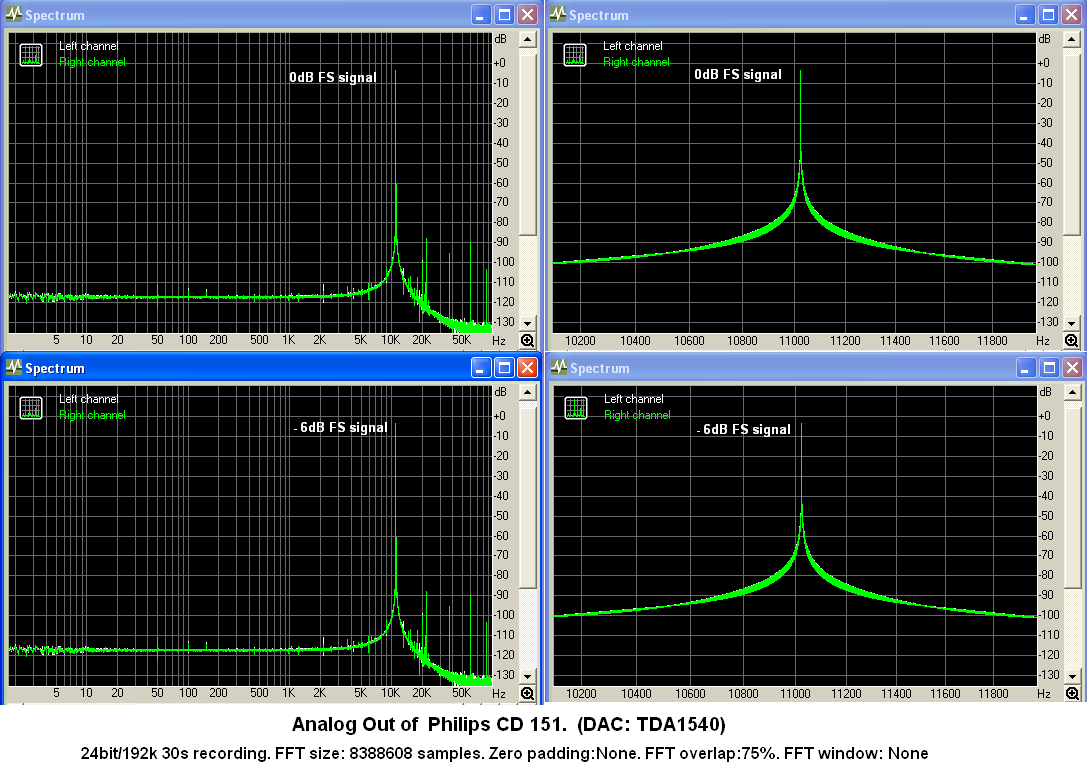Maximize the top-right 0dB zoomed Spectrum window
This screenshot has width=1087, height=778.
point(1049,15)
